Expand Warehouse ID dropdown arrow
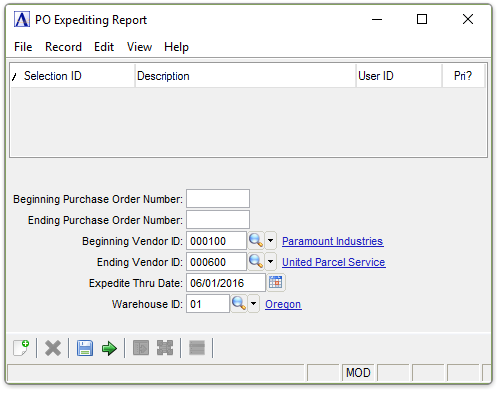Viewport: 501px width, 393px height. point(254,303)
